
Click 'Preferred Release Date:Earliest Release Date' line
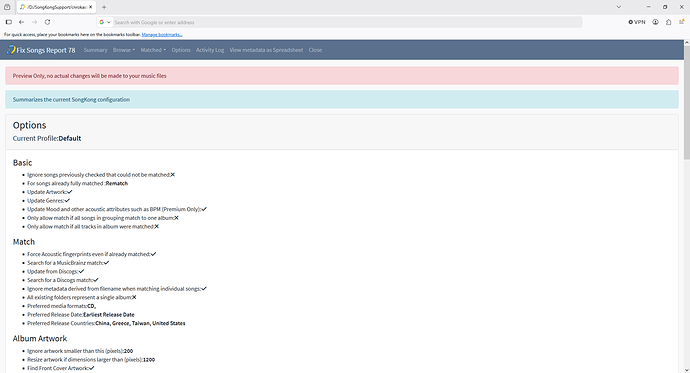click(x=81, y=314)
